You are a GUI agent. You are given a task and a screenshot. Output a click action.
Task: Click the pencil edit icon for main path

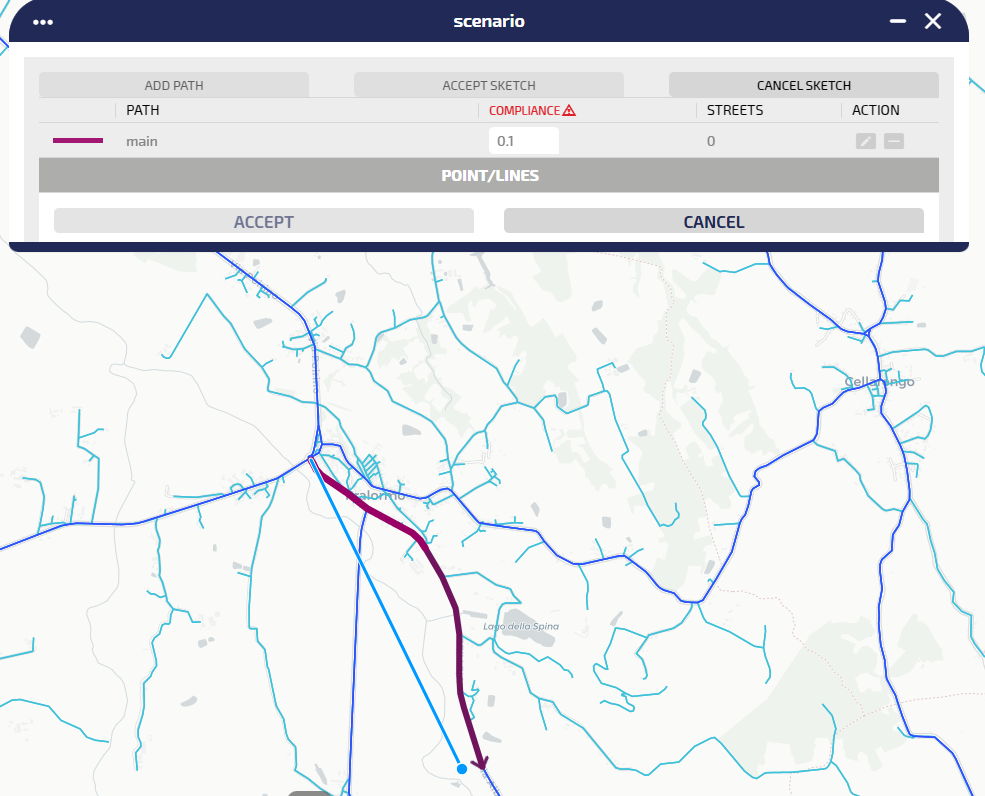pyautogui.click(x=866, y=141)
